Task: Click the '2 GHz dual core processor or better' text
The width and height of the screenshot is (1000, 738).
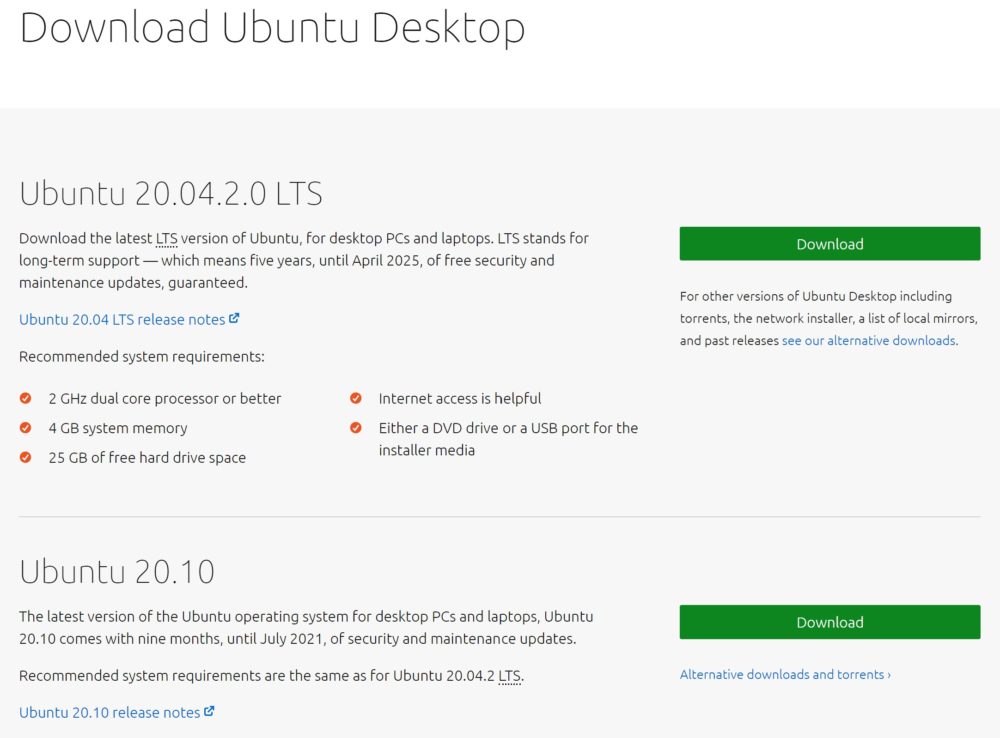Action: coord(165,399)
